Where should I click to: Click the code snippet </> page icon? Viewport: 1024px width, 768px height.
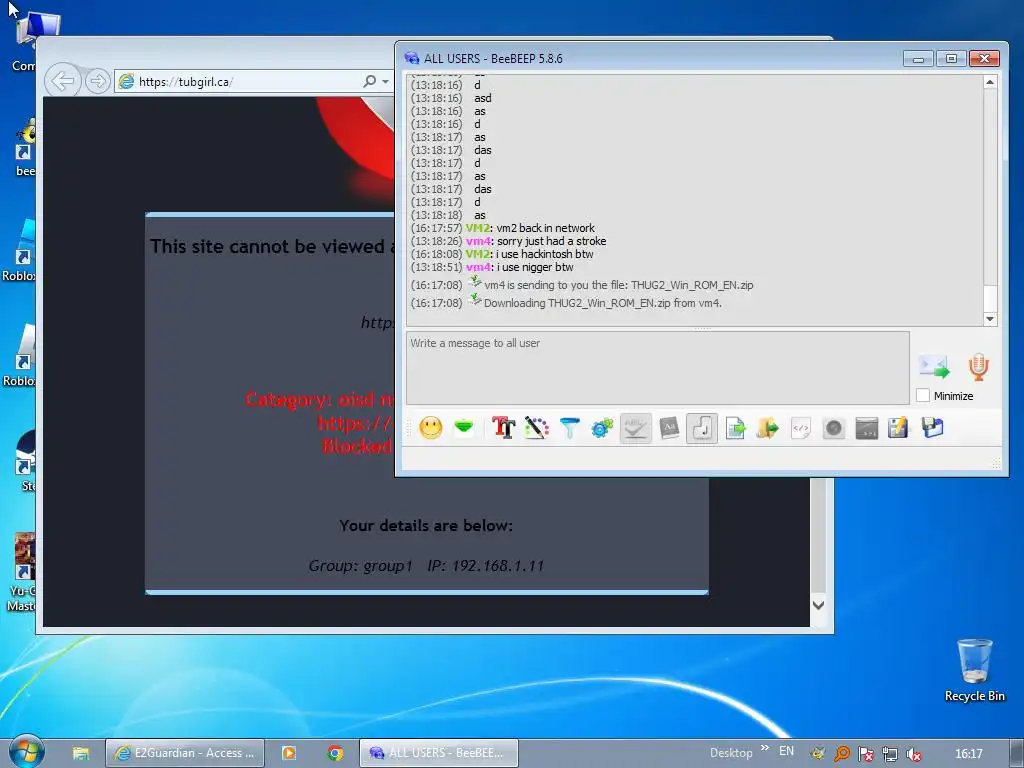(x=801, y=428)
